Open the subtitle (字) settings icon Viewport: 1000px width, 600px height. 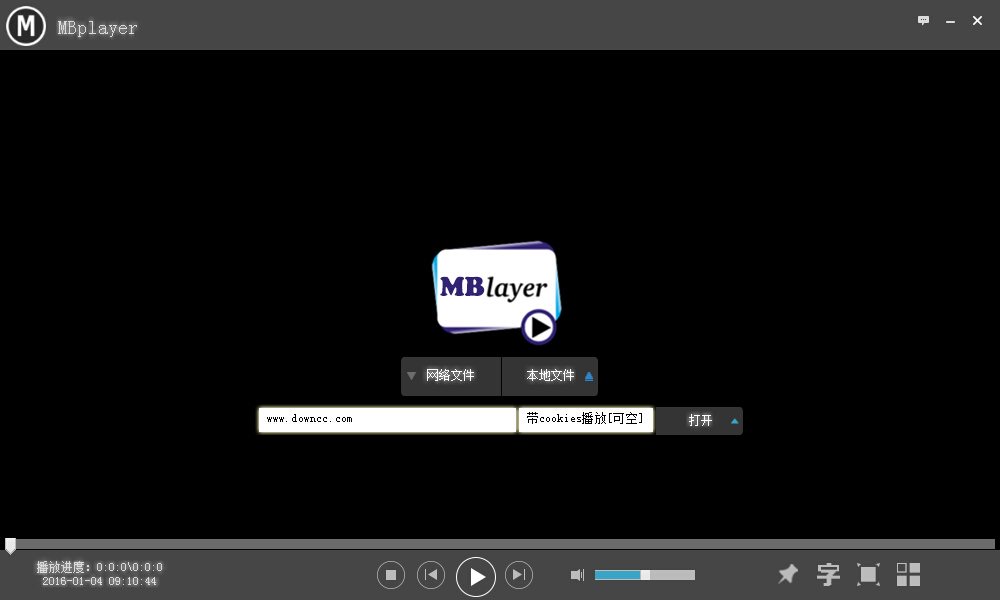[x=828, y=574]
